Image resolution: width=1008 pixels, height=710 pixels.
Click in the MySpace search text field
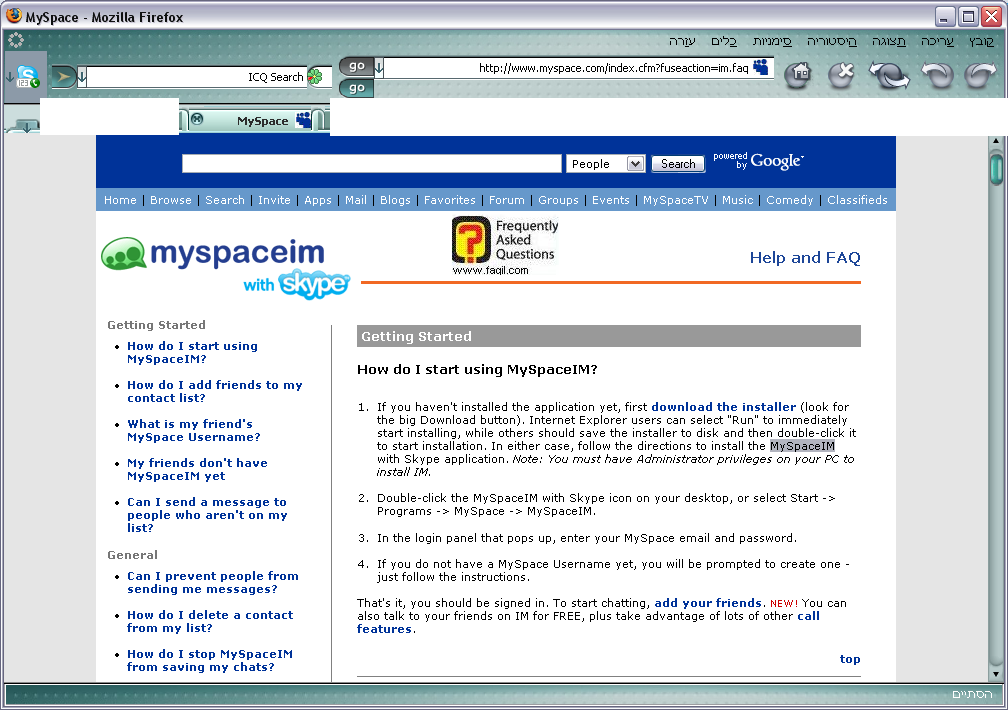[x=371, y=164]
